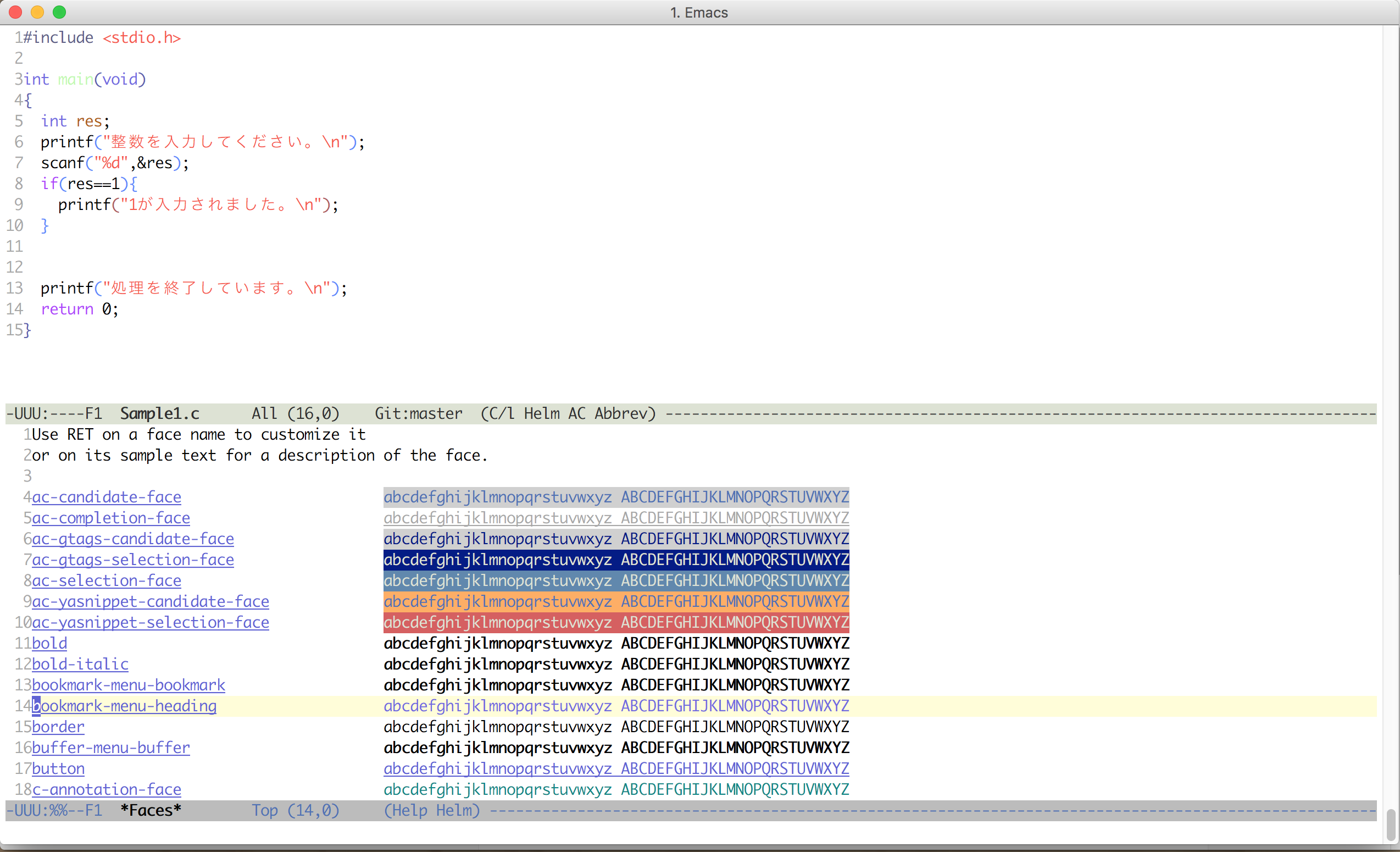Click ac-candidate-face grey sample text

point(616,497)
